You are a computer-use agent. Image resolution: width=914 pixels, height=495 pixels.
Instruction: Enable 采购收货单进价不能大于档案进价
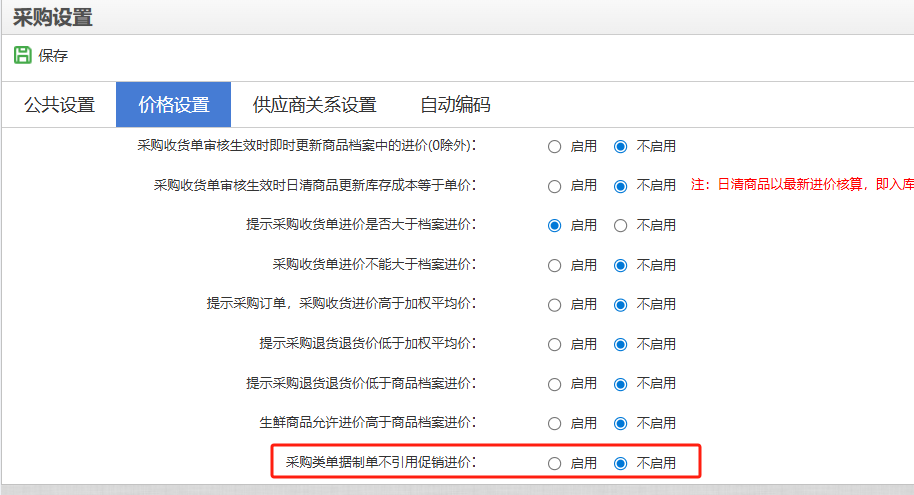click(555, 265)
